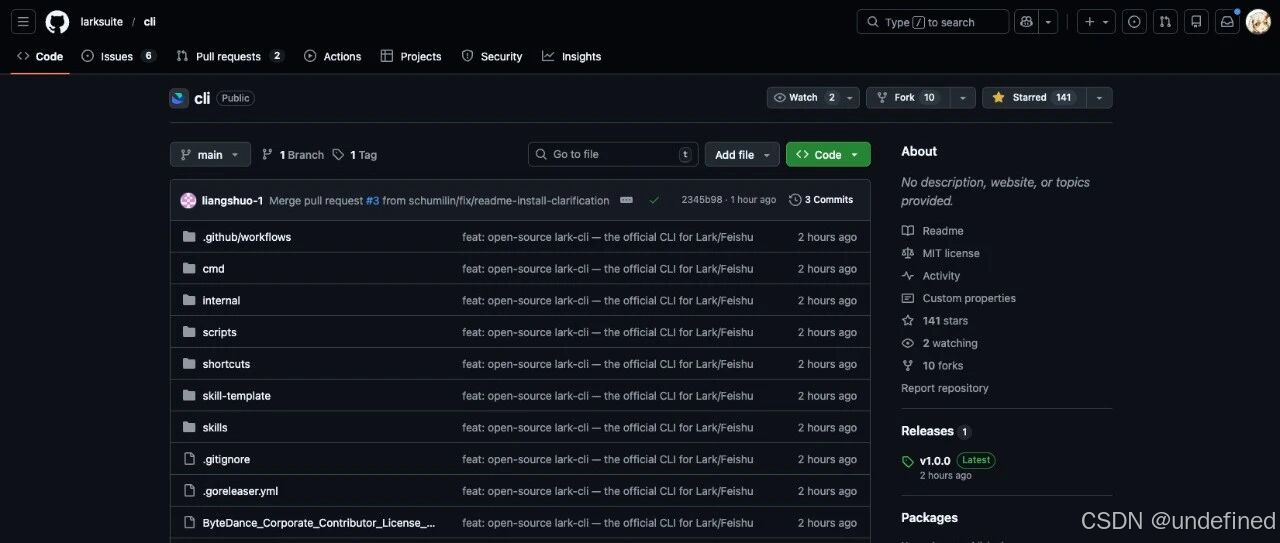Viewport: 1280px width, 543px height.
Task: Open ByteDance_Corporate_Contributor_License file
Action: pyautogui.click(x=319, y=523)
